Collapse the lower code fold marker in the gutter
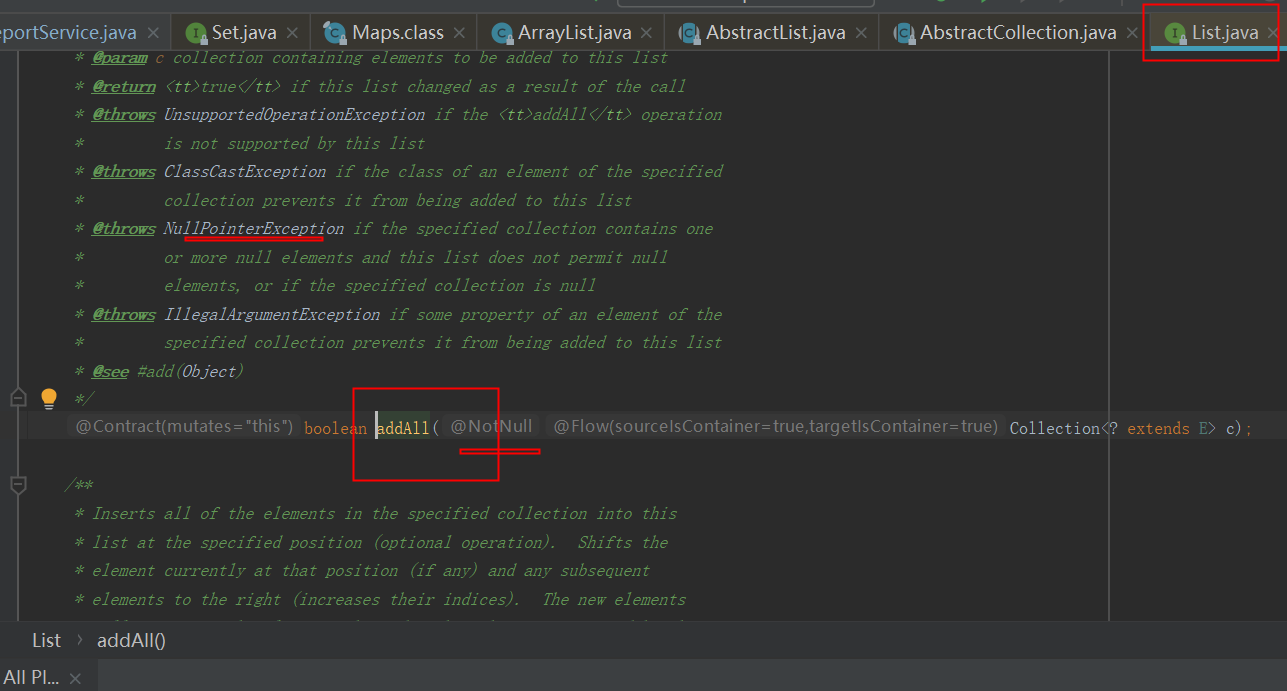The image size is (1287, 691). 17,483
